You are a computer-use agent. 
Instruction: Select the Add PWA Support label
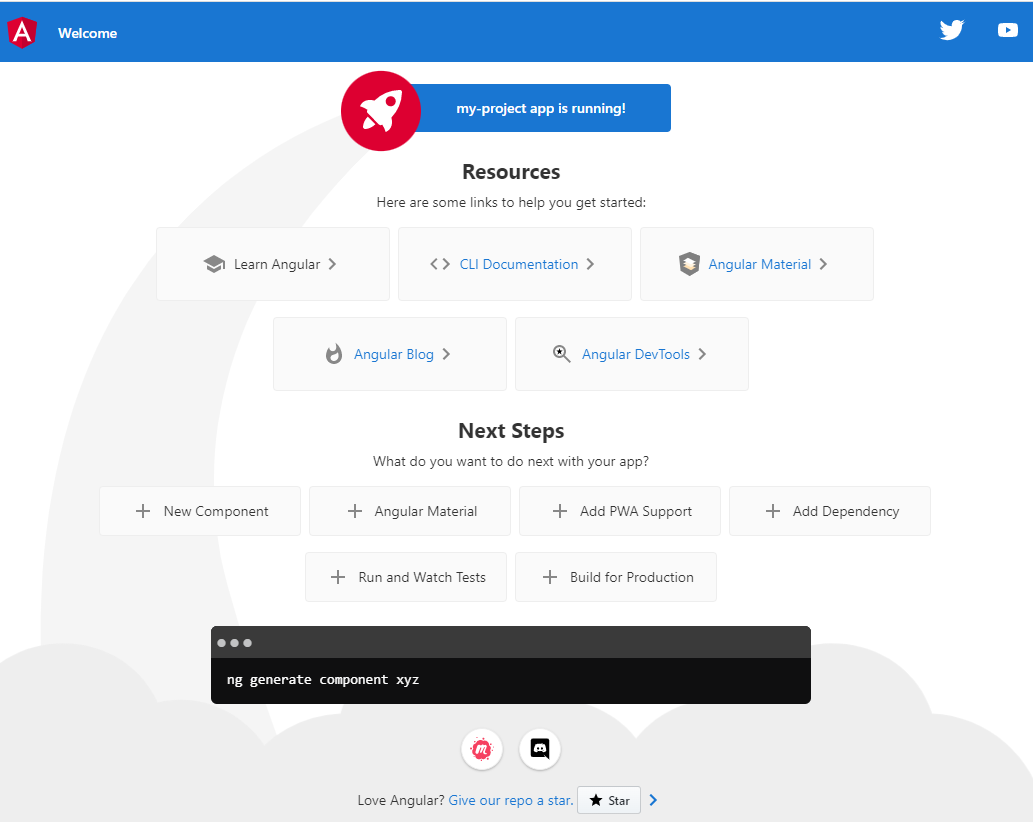click(636, 511)
